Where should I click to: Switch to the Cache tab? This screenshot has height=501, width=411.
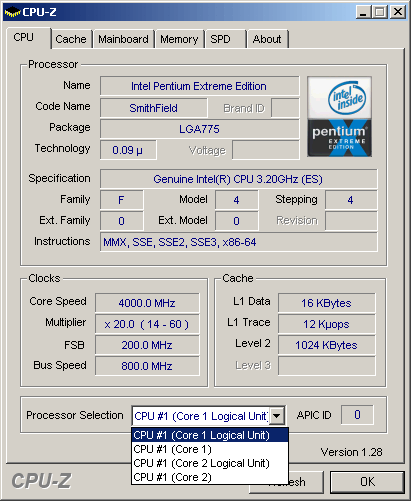[x=71, y=39]
